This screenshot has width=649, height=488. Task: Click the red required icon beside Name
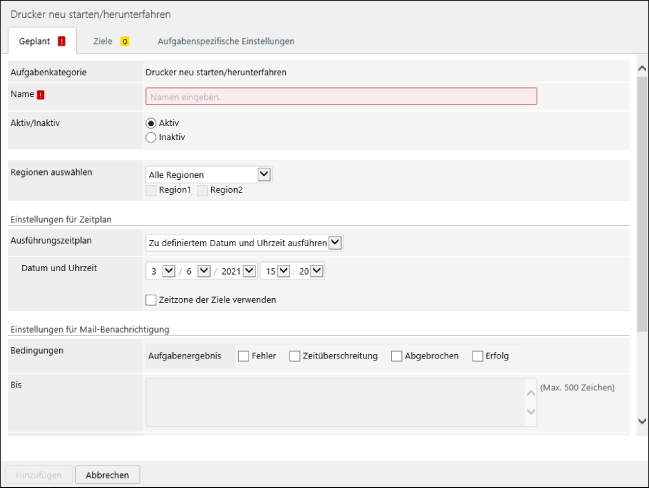41,94
